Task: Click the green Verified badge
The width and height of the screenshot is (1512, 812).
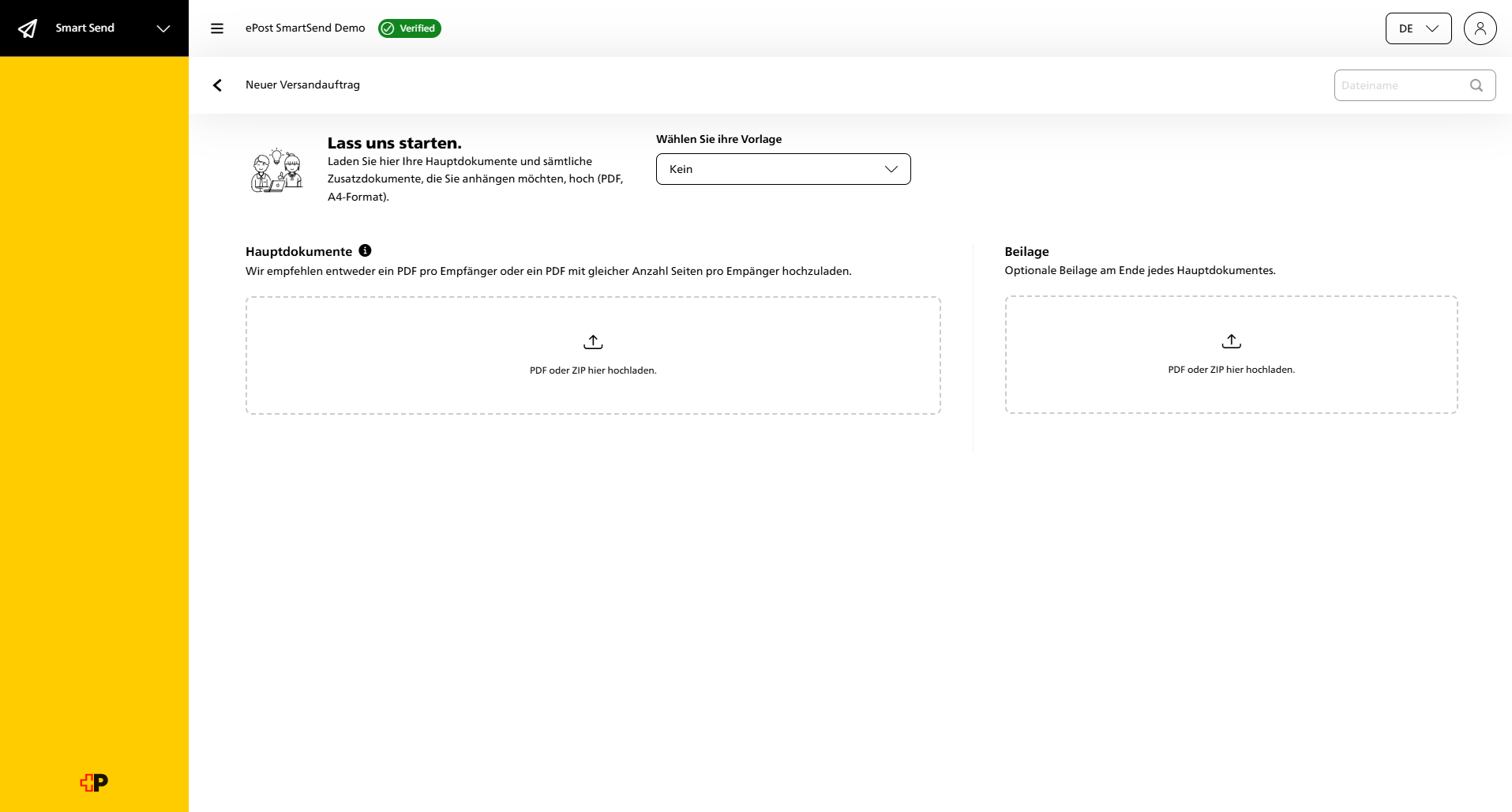Action: click(410, 28)
